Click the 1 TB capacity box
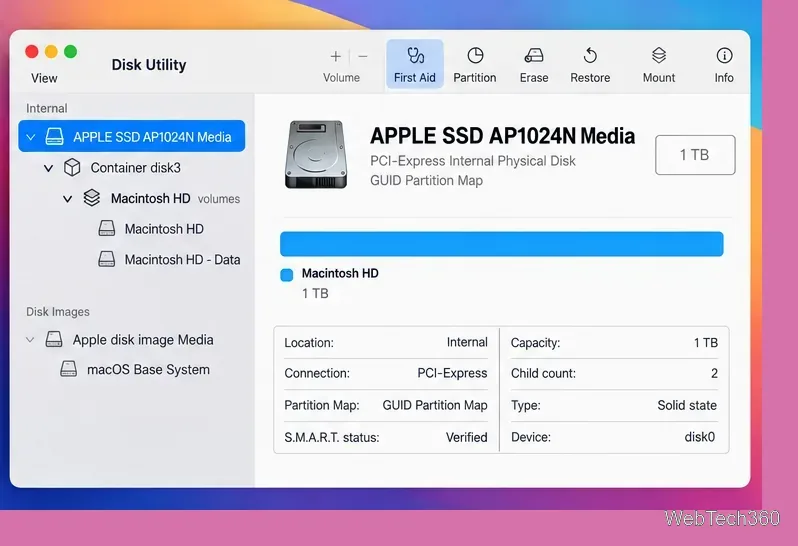This screenshot has width=798, height=546. [x=695, y=155]
